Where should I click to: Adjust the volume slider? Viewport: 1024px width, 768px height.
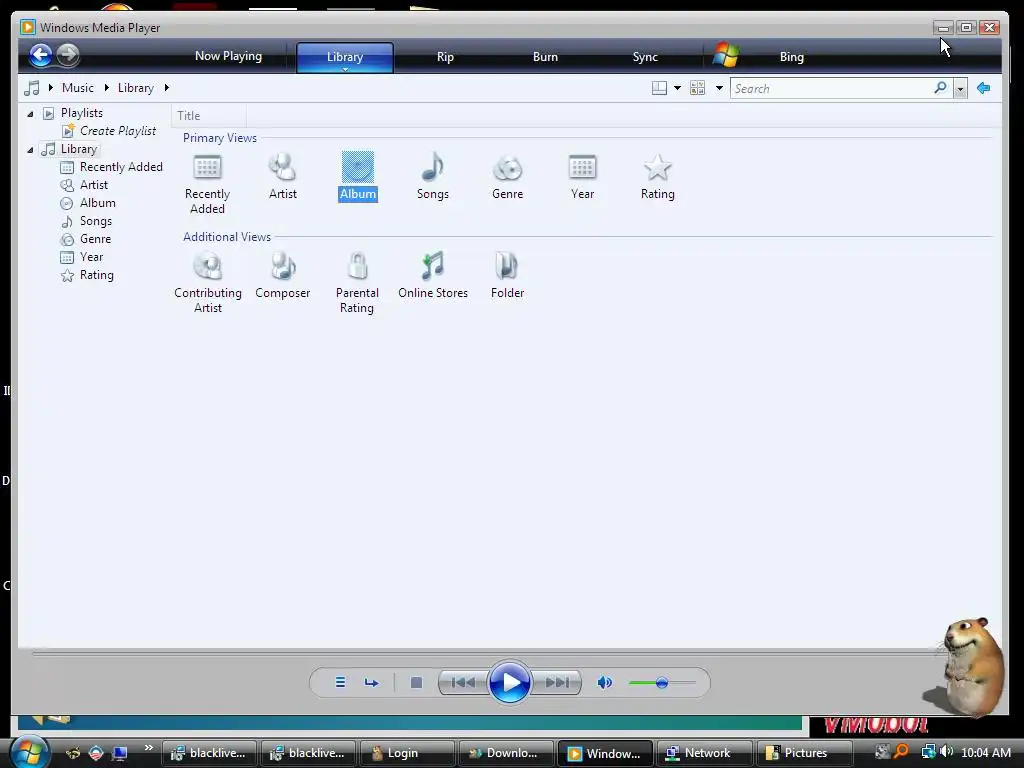pos(661,683)
